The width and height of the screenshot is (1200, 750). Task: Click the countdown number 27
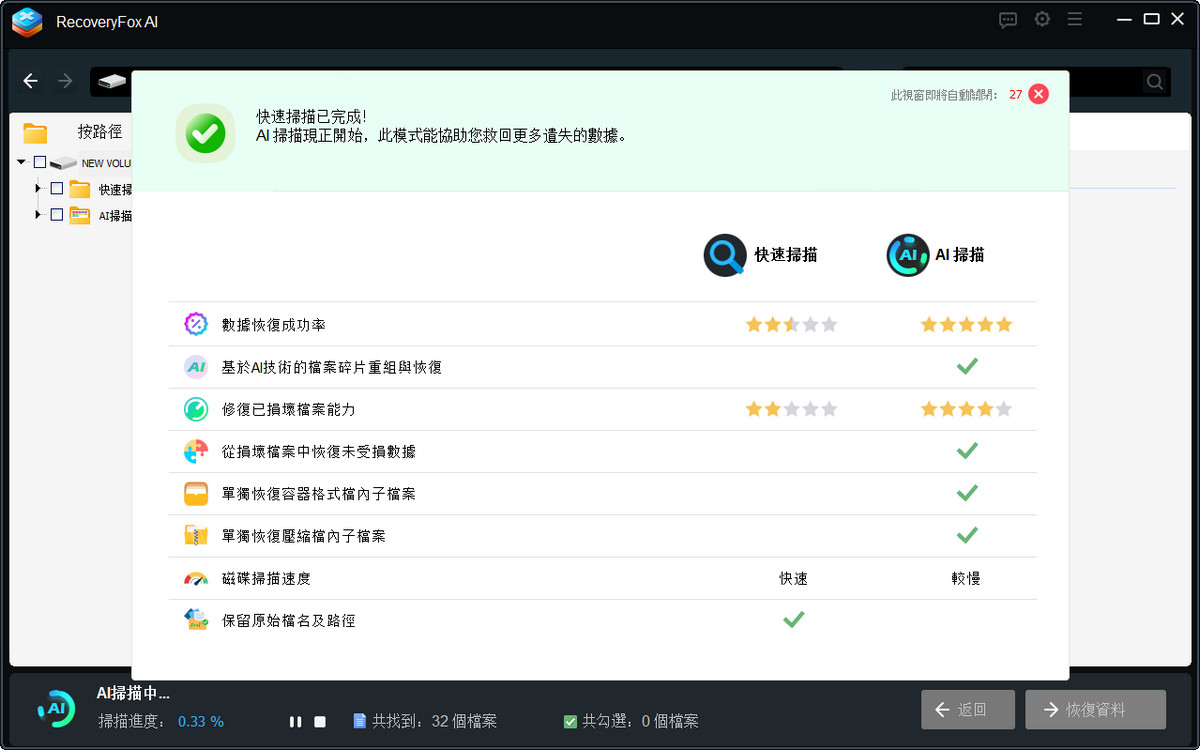click(x=1015, y=94)
